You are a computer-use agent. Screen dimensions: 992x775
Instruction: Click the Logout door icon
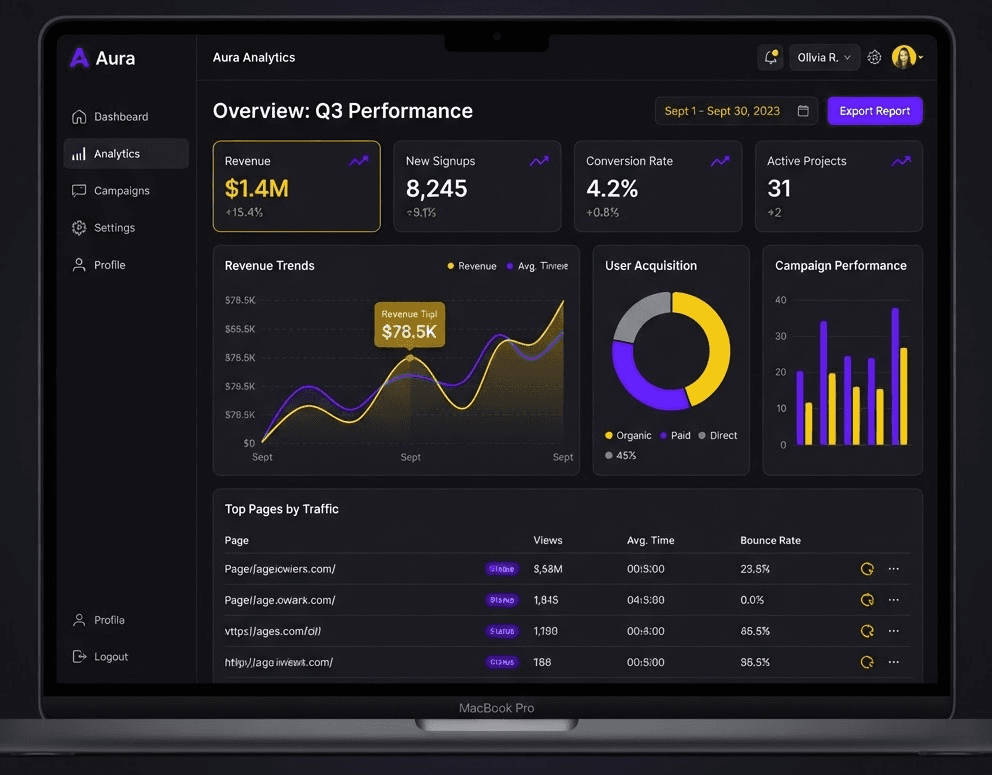coord(79,657)
